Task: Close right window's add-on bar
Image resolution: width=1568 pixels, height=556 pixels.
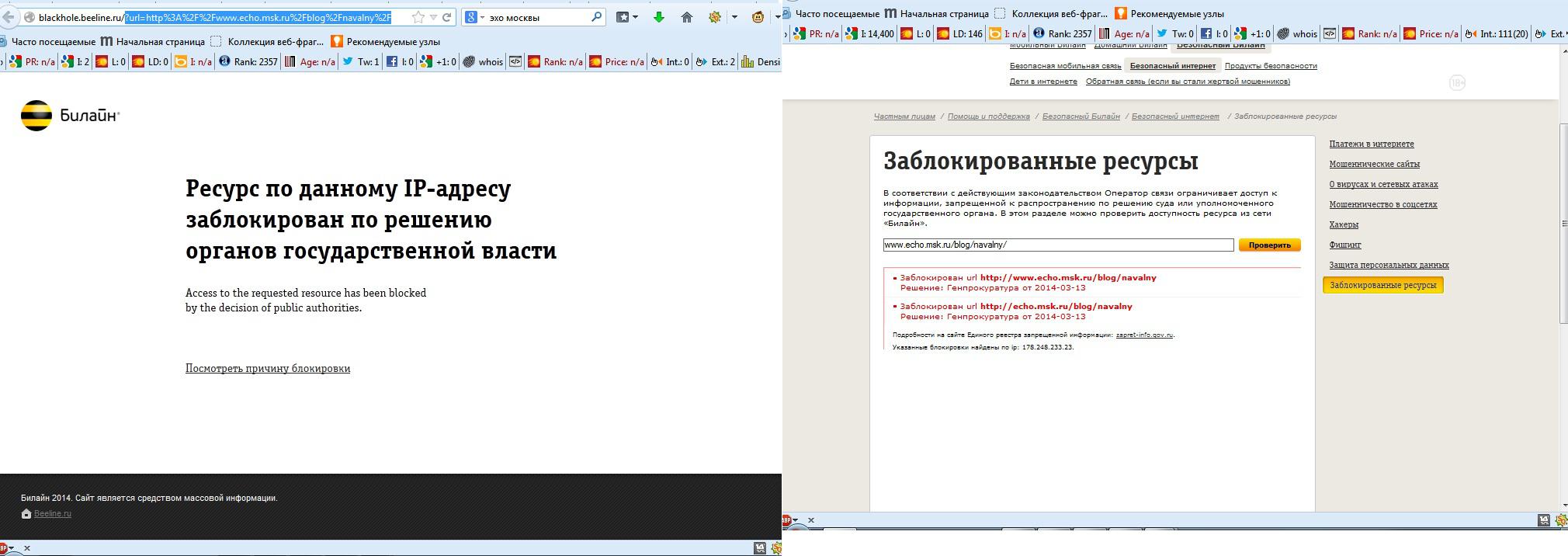Action: (x=811, y=520)
